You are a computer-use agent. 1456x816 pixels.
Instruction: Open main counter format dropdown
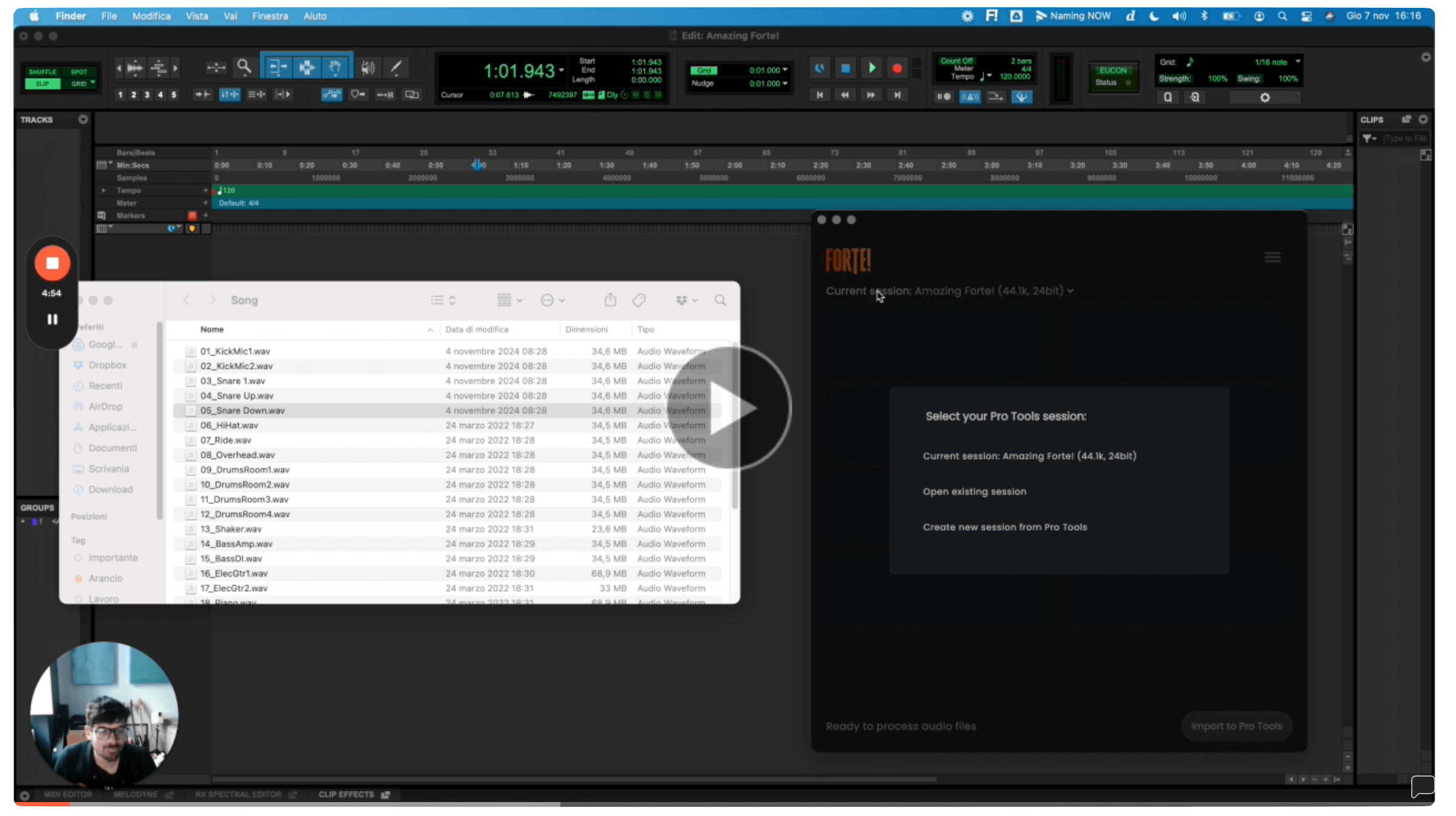tap(561, 70)
